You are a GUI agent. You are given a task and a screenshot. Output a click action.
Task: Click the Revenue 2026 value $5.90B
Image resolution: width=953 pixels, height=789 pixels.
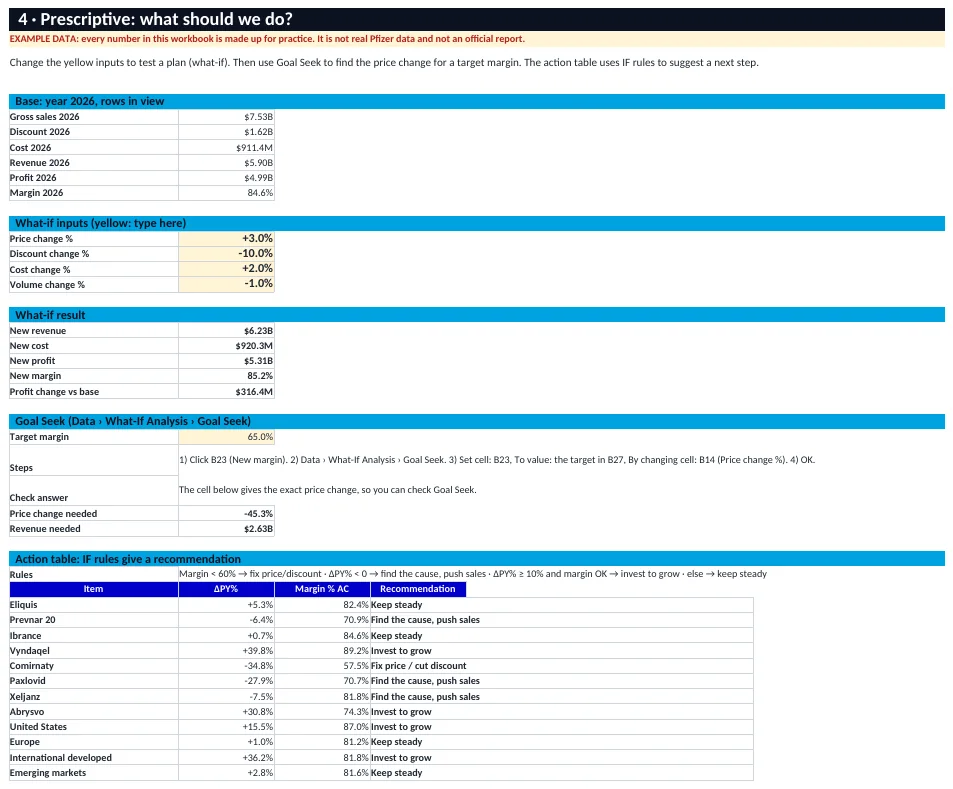pos(226,162)
